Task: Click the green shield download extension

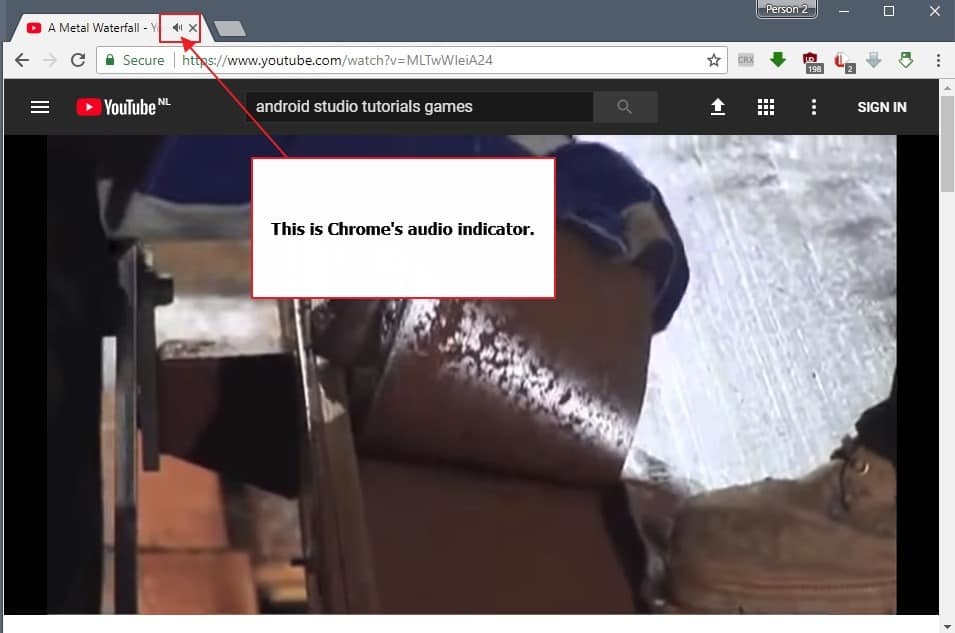Action: [906, 59]
